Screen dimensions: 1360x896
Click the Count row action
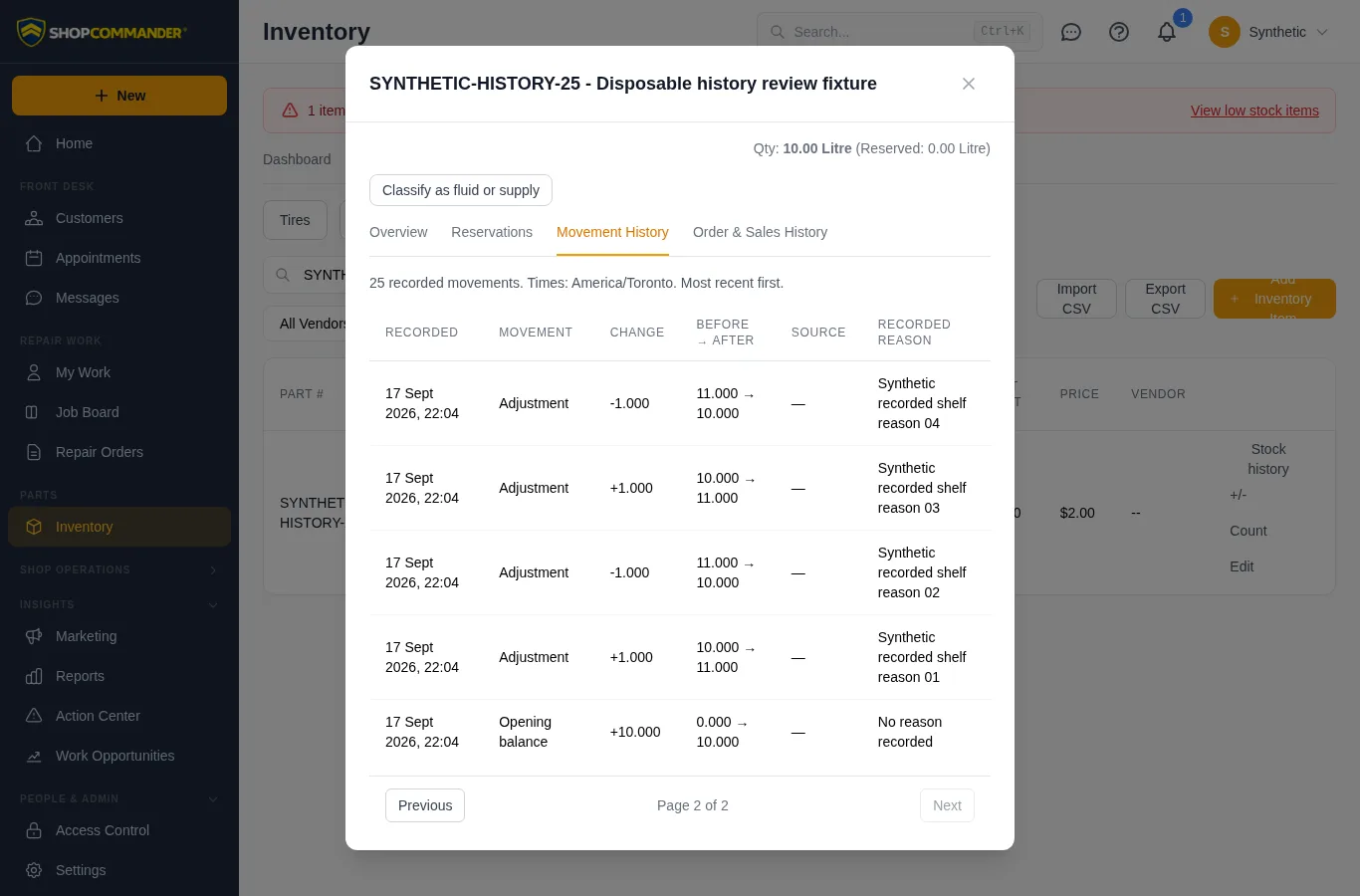point(1248,531)
